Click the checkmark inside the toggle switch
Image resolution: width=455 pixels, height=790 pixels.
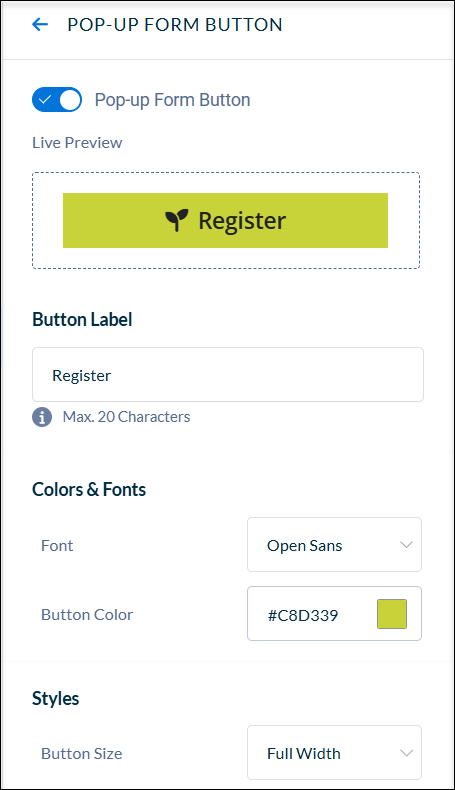coord(45,100)
